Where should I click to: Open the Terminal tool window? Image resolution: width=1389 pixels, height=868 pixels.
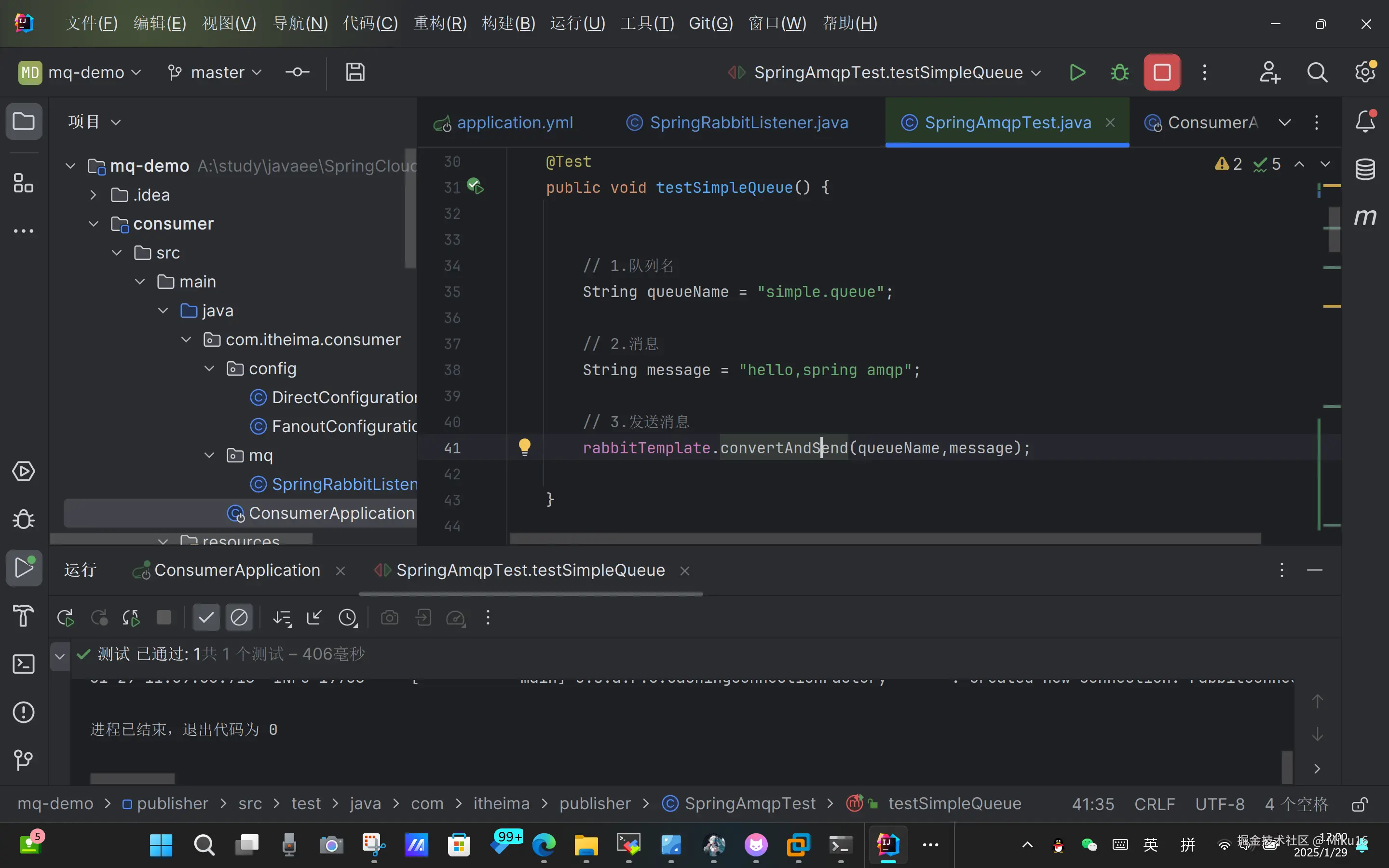[x=24, y=664]
